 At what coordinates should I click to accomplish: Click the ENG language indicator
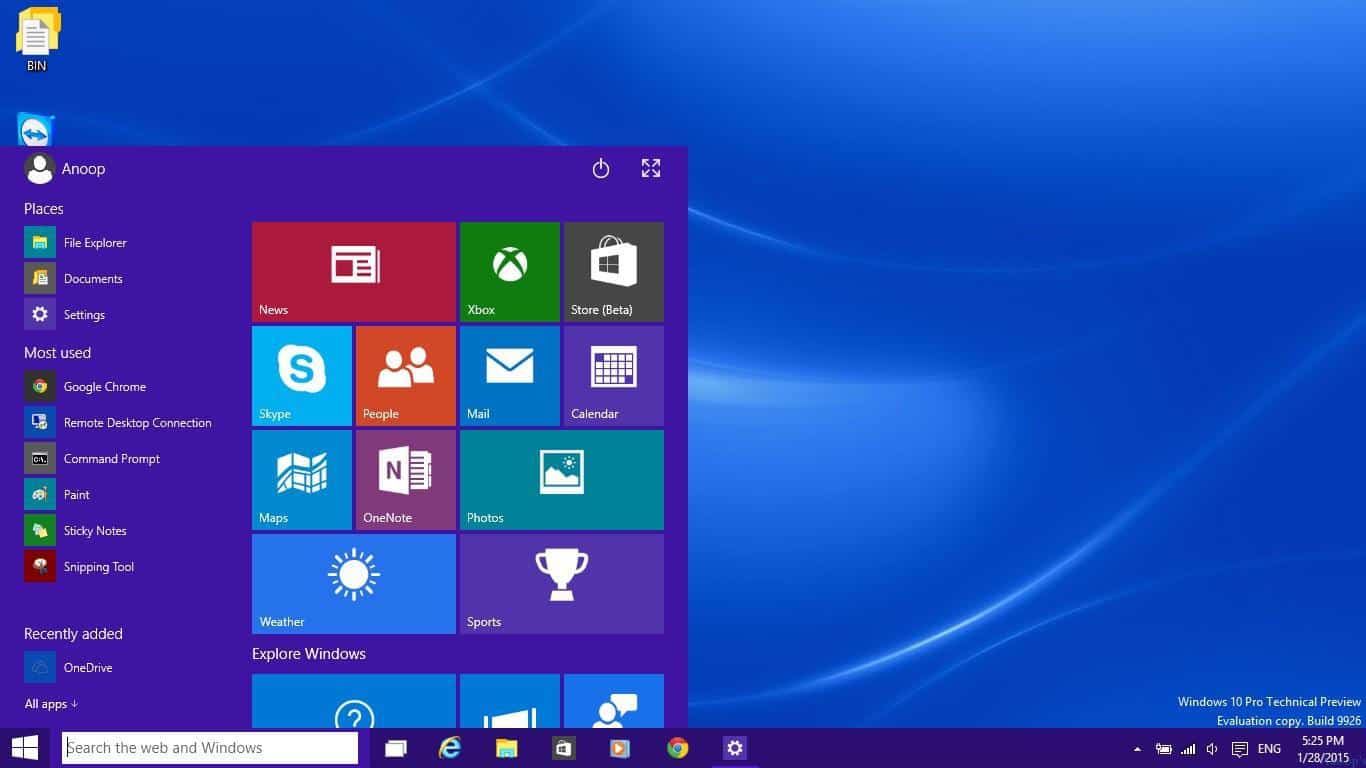(1269, 749)
